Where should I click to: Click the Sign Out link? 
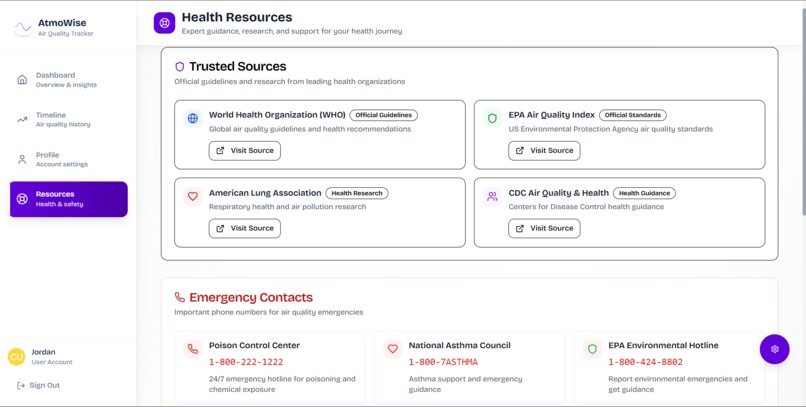[x=39, y=385]
